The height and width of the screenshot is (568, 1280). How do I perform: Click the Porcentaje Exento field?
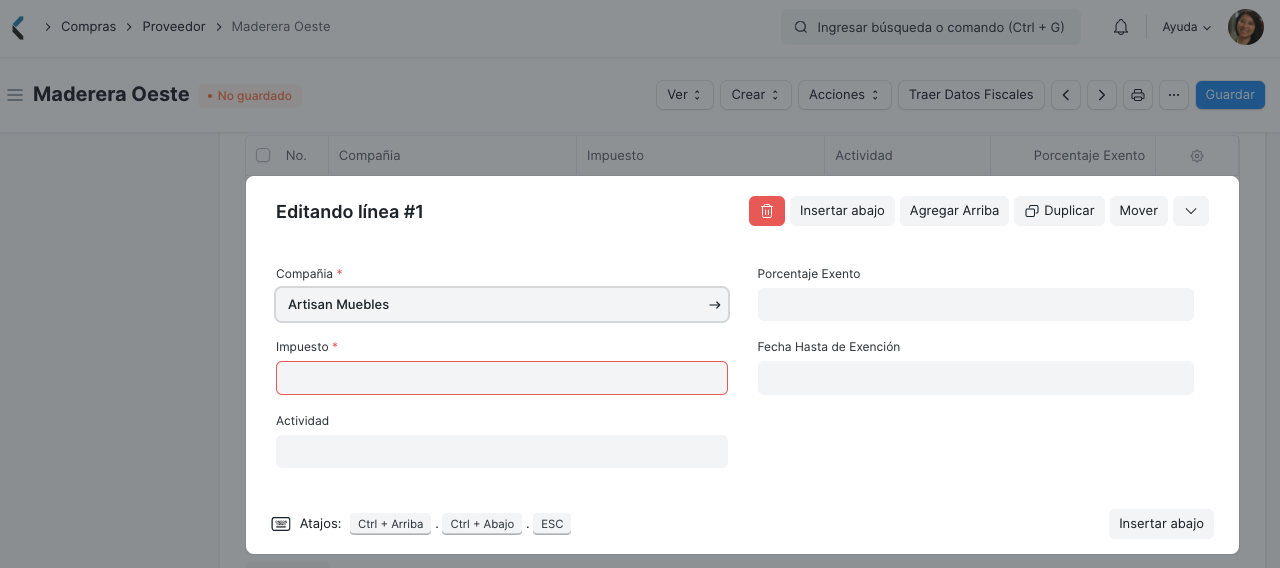pyautogui.click(x=976, y=305)
